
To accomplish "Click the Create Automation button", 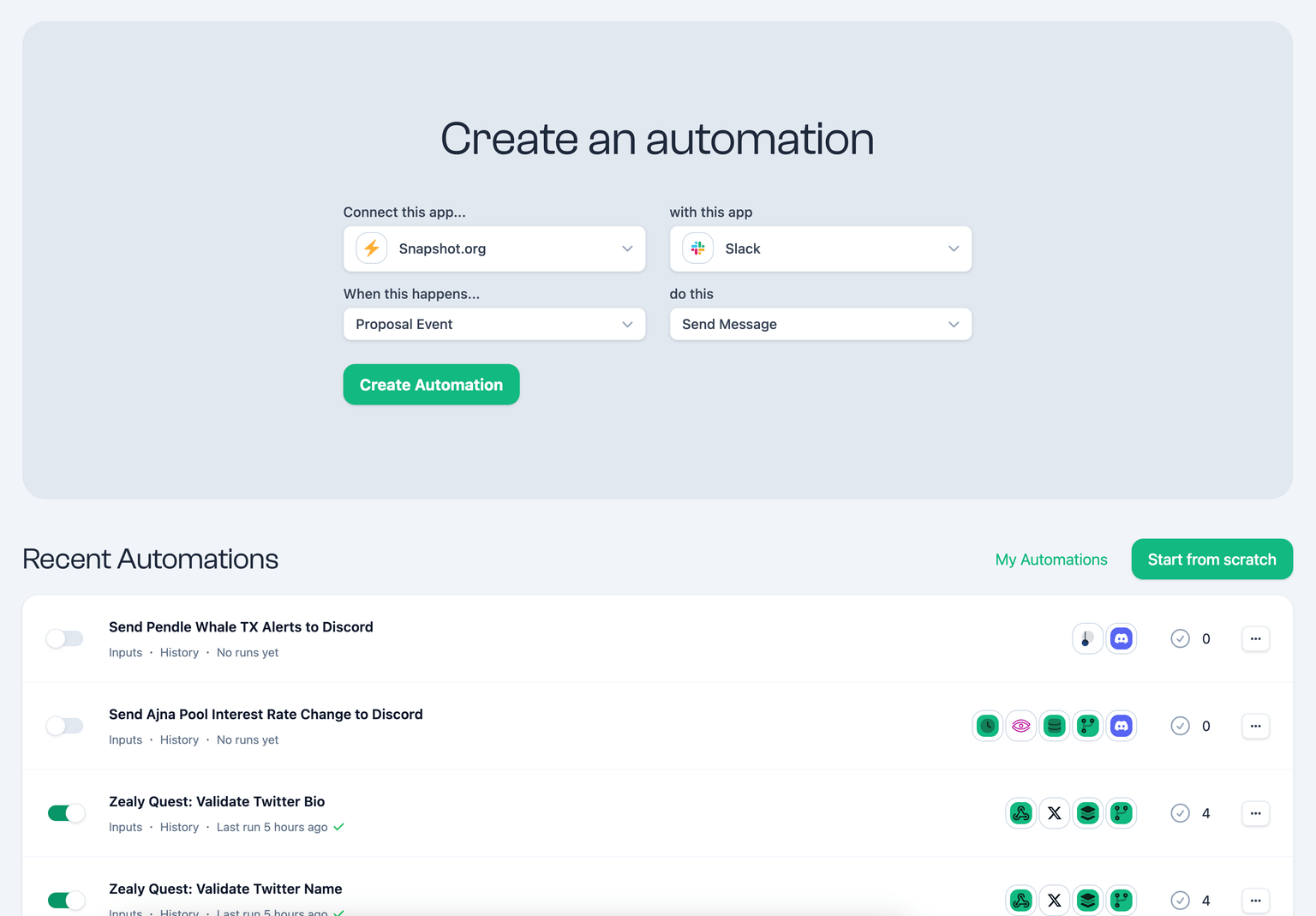I will click(432, 385).
